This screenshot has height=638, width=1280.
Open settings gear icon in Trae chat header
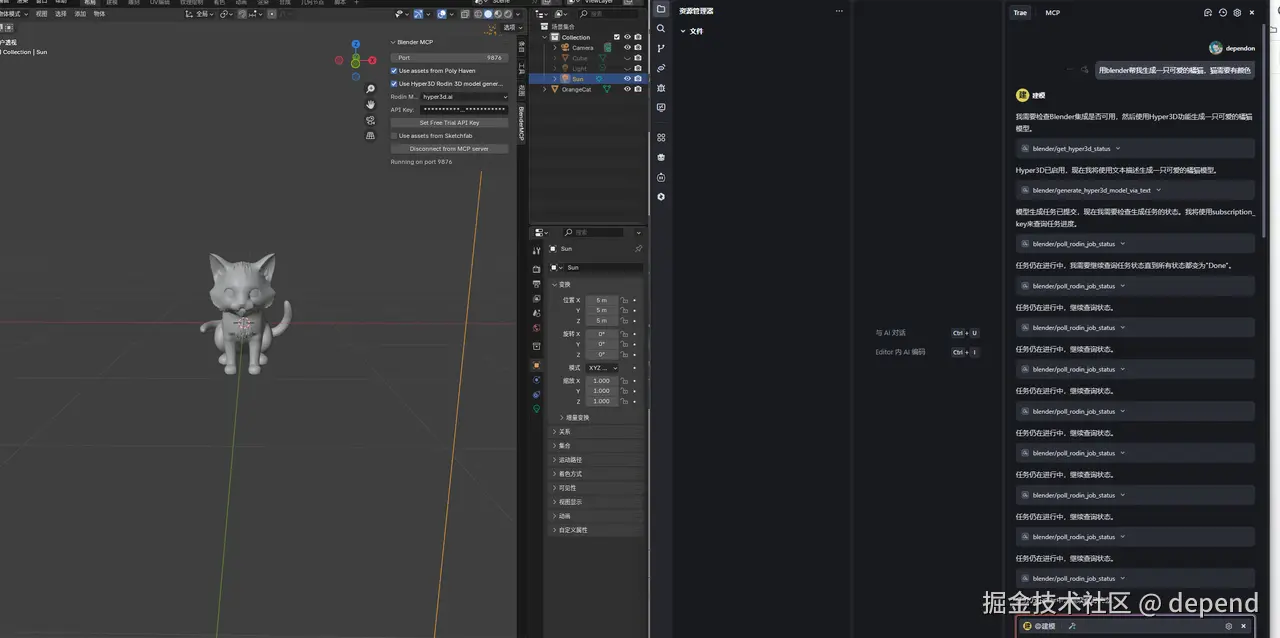coord(1237,13)
